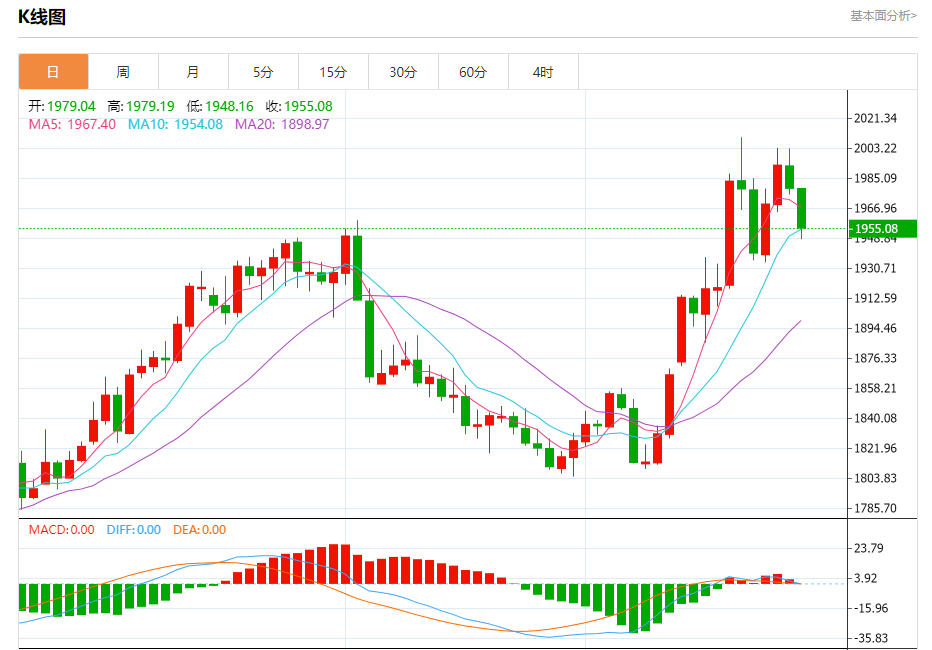The height and width of the screenshot is (650, 932).
Task: Open the 60分 interval tab
Action: 474,72
